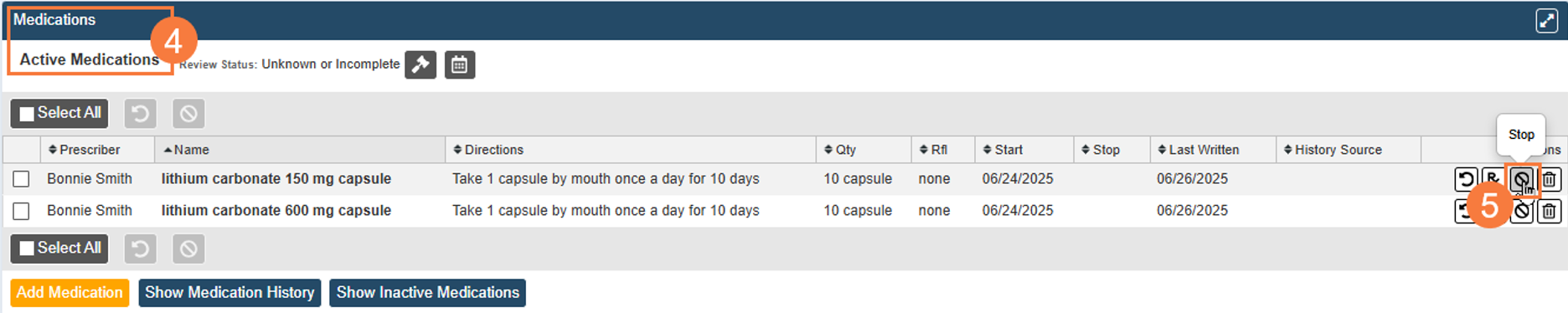Click the Add Medication button
Viewport: 1568px width, 313px height.
point(70,293)
